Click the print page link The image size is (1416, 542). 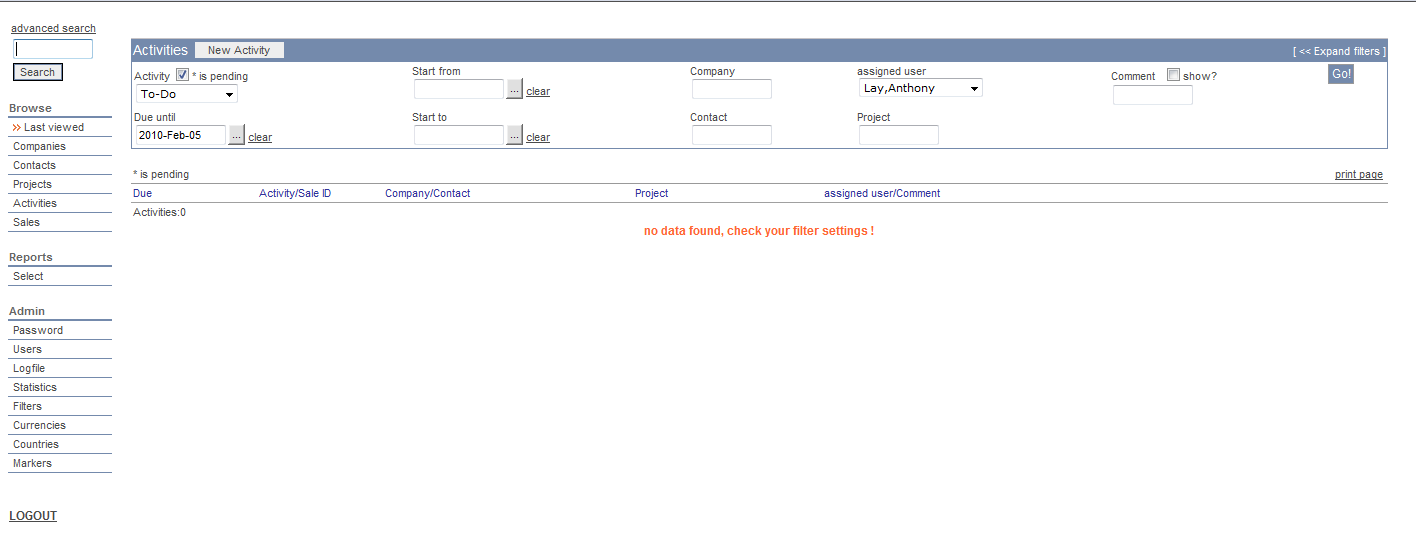[1359, 174]
